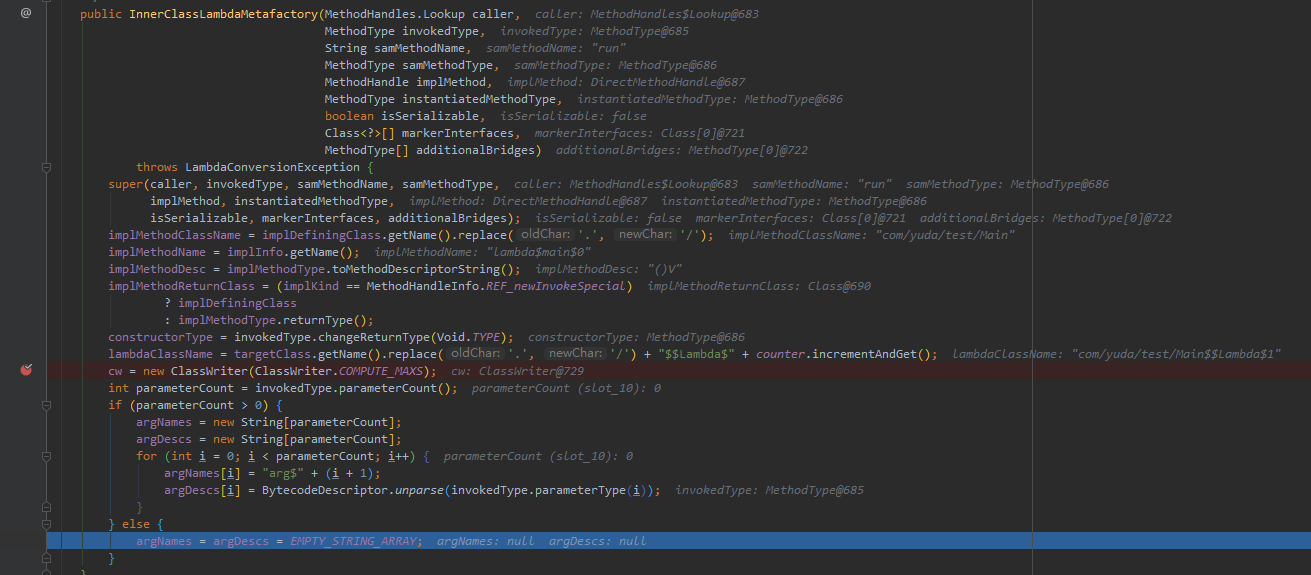Image resolution: width=1311 pixels, height=575 pixels.
Task: Collapse the for loop fold marker
Action: coord(46,456)
